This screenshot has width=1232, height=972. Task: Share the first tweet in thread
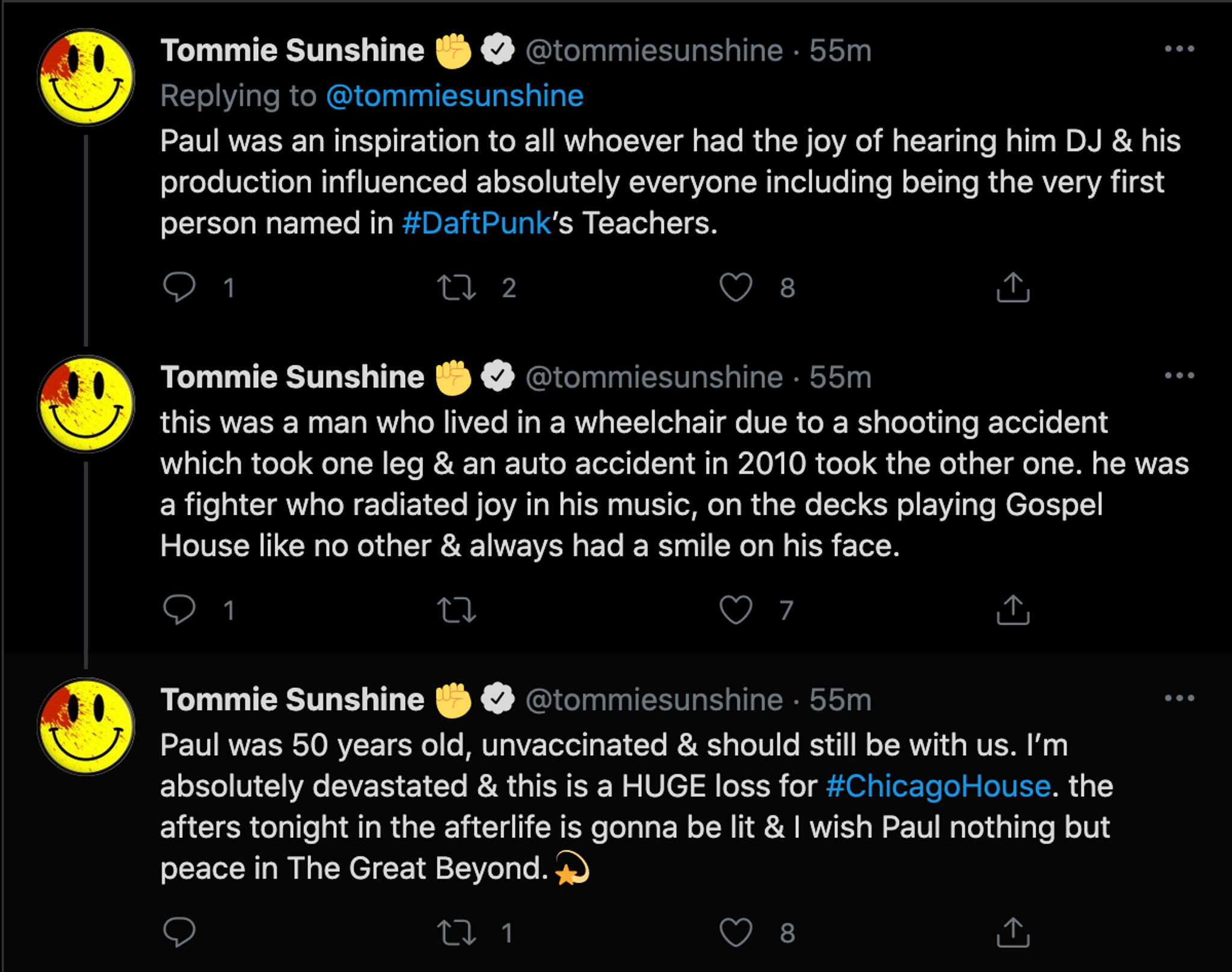1013,287
